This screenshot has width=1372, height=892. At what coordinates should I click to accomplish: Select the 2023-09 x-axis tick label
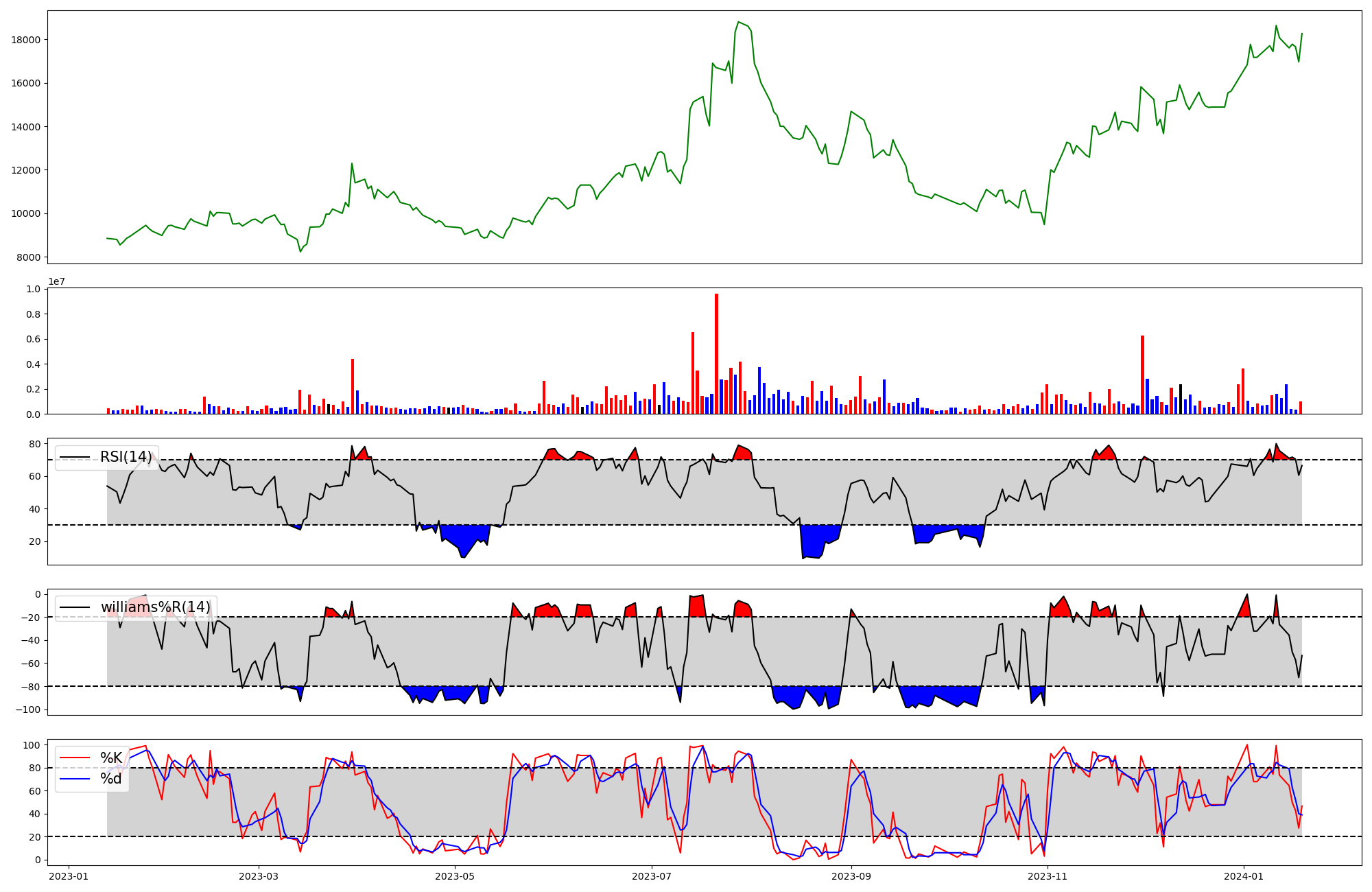point(851,876)
